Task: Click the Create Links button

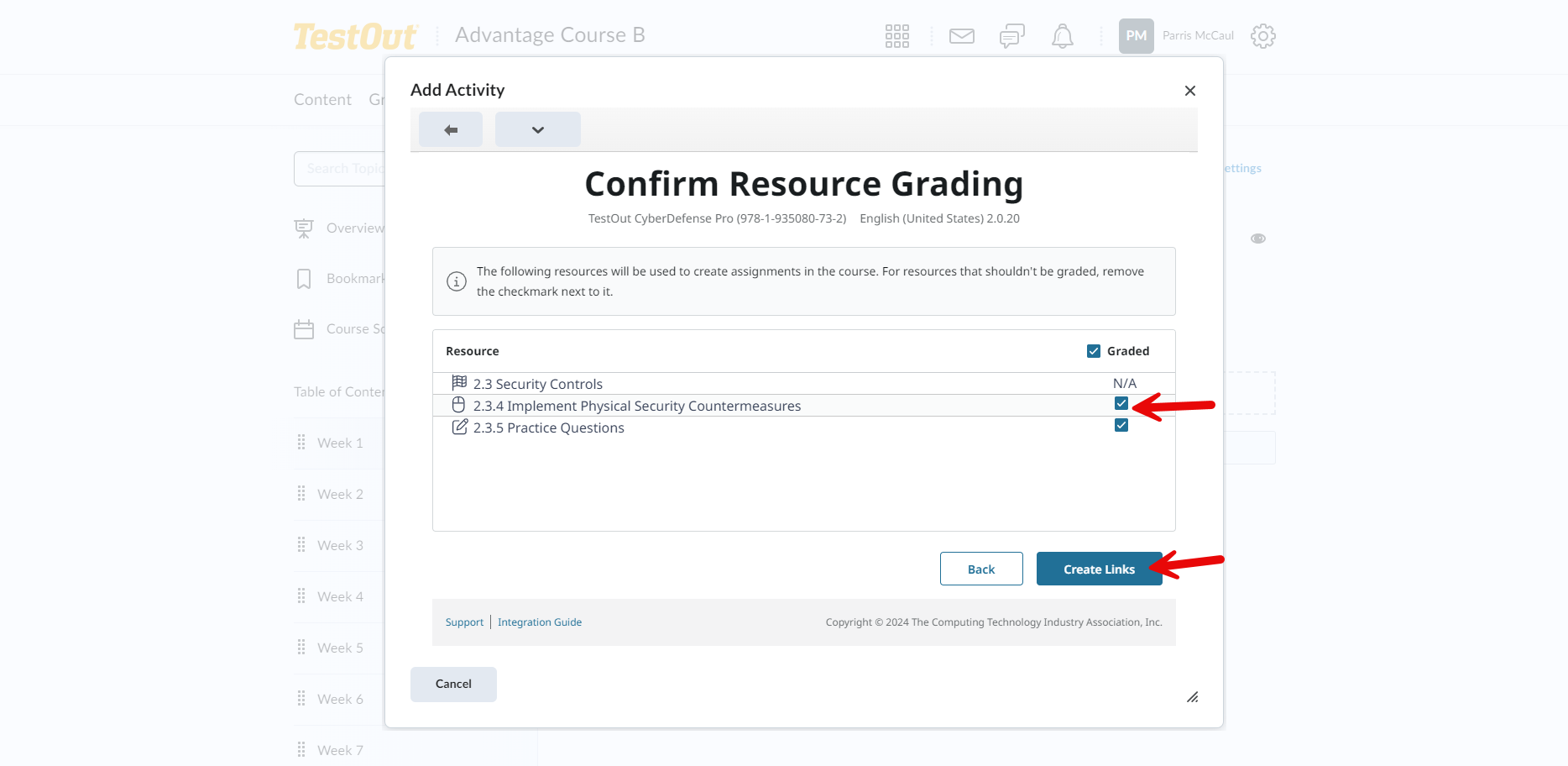Action: click(x=1099, y=569)
